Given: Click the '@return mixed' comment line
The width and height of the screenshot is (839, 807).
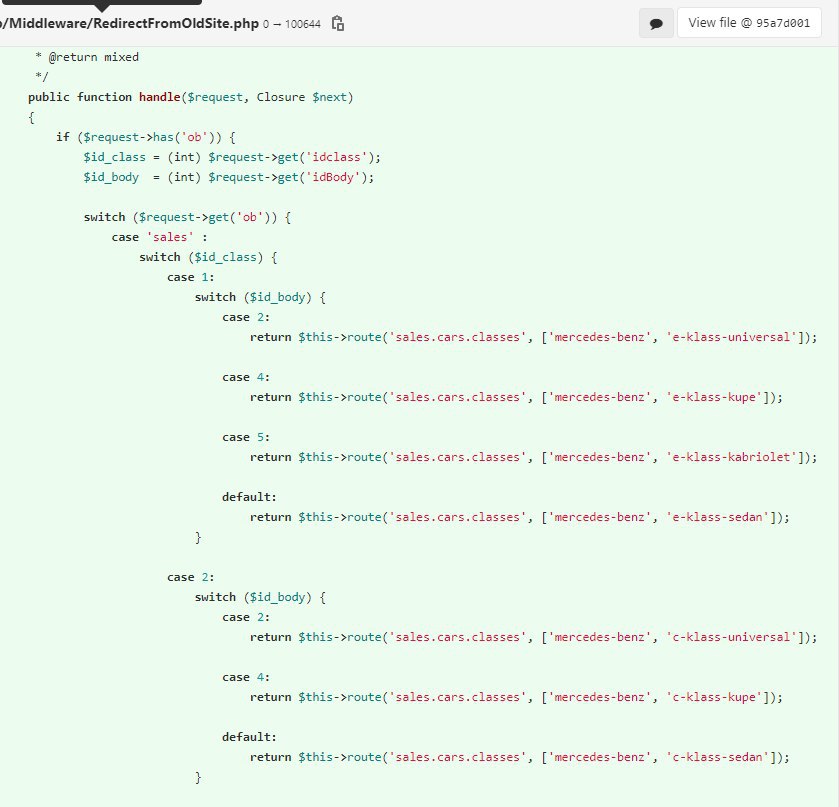Looking at the screenshot, I should point(87,57).
